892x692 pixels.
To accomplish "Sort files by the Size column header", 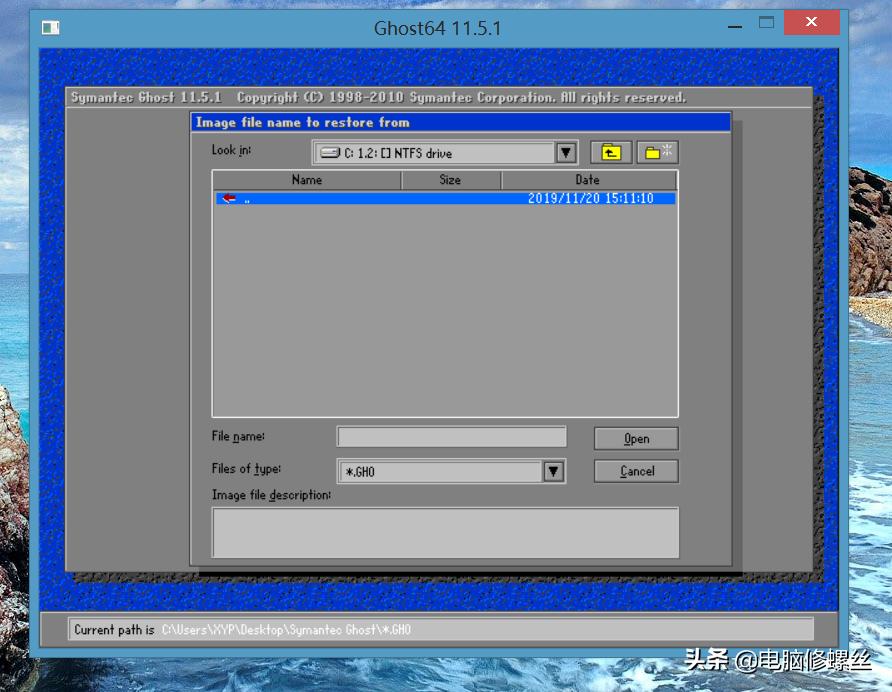I will 451,180.
